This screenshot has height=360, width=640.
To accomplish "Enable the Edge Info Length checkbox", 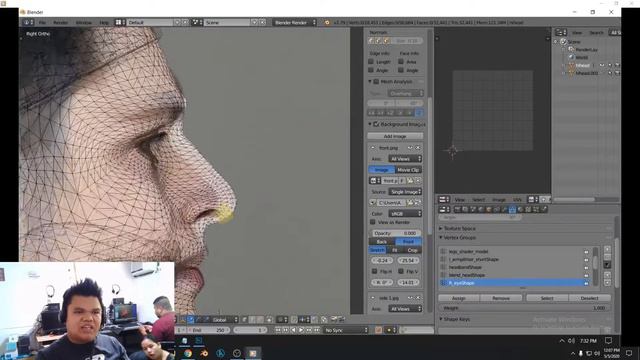I will [371, 62].
